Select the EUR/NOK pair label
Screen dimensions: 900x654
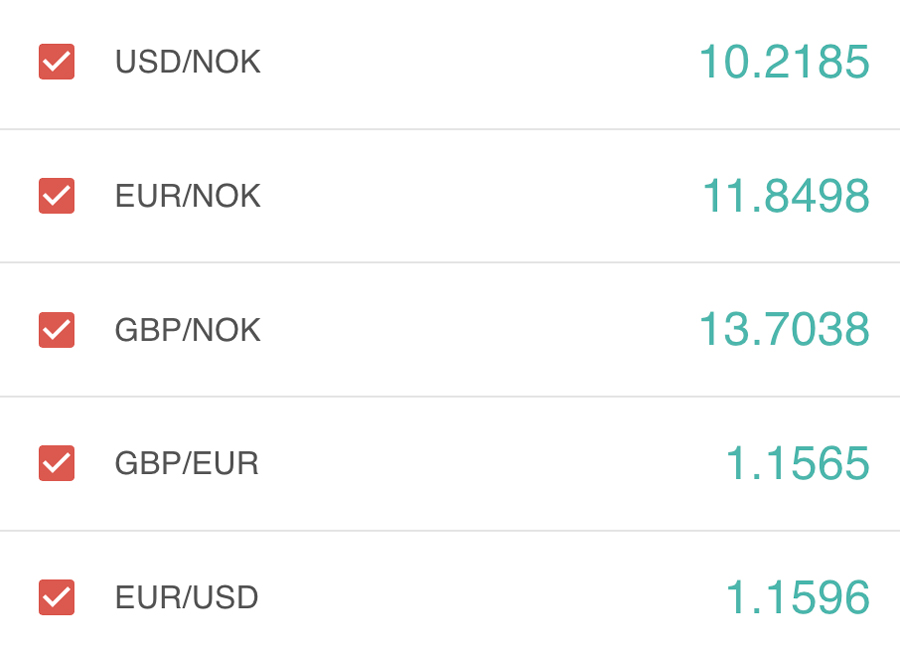pyautogui.click(x=188, y=196)
